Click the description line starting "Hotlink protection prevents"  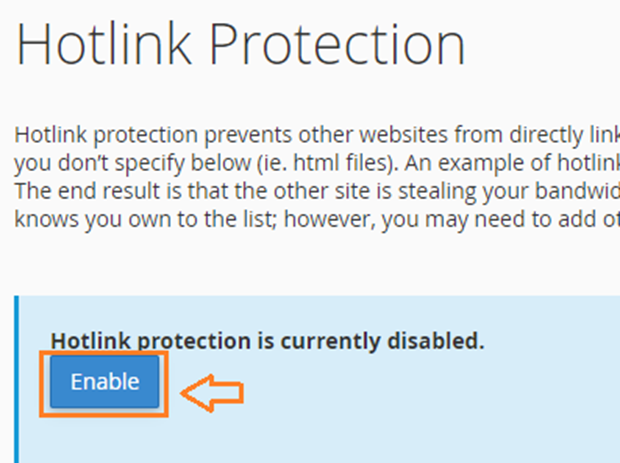[x=317, y=135]
